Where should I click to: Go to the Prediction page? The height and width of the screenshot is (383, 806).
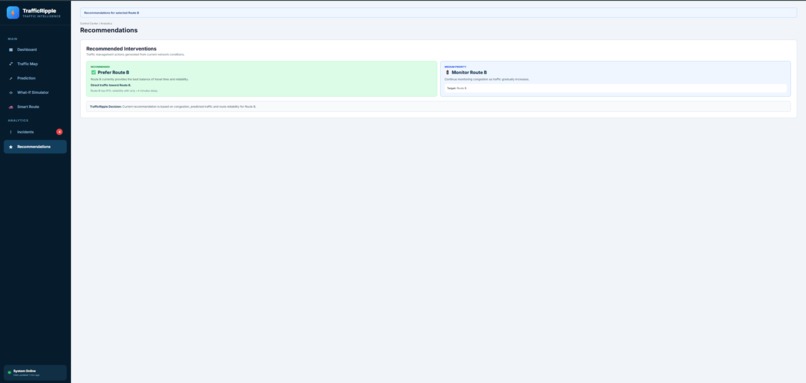(x=35, y=78)
